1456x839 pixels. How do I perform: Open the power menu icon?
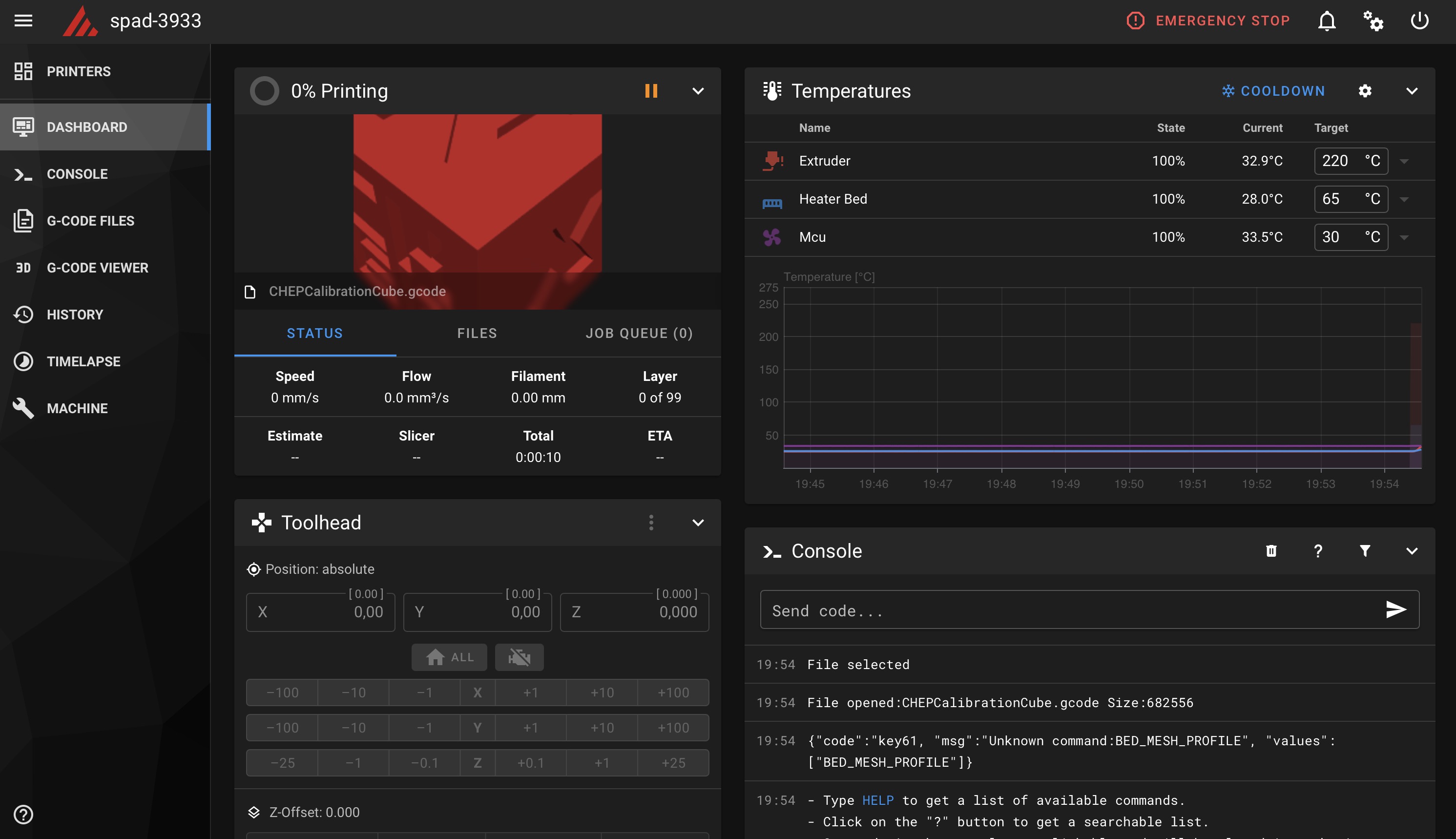(x=1419, y=21)
